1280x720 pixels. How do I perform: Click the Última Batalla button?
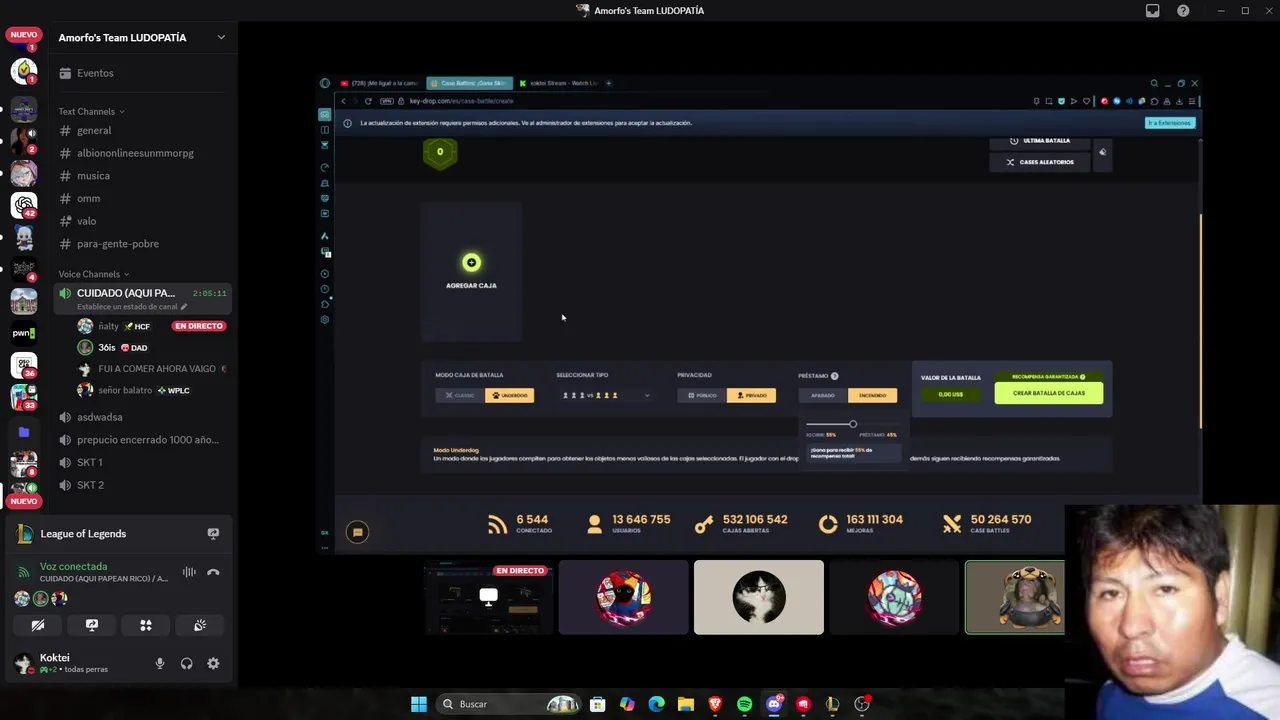(1040, 141)
